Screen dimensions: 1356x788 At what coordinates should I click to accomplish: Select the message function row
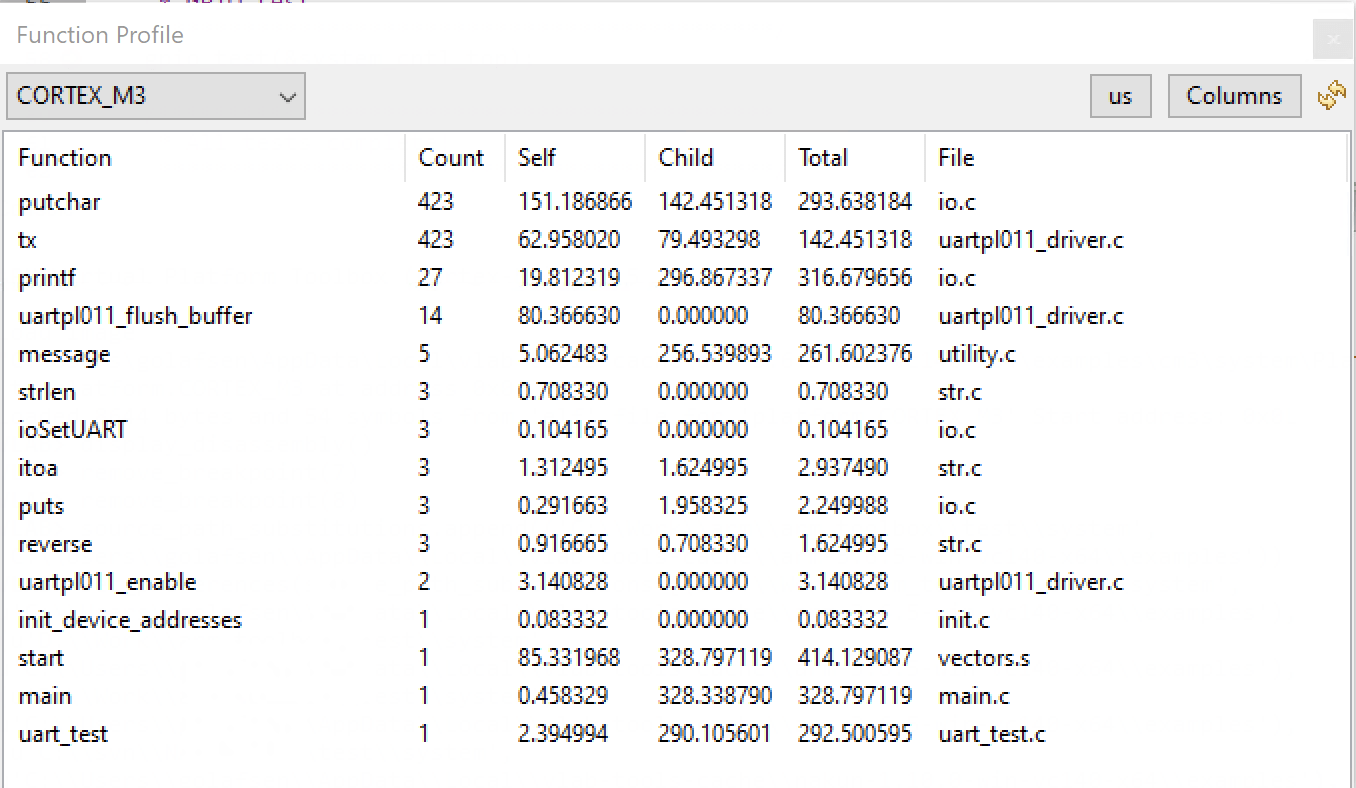click(x=676, y=354)
